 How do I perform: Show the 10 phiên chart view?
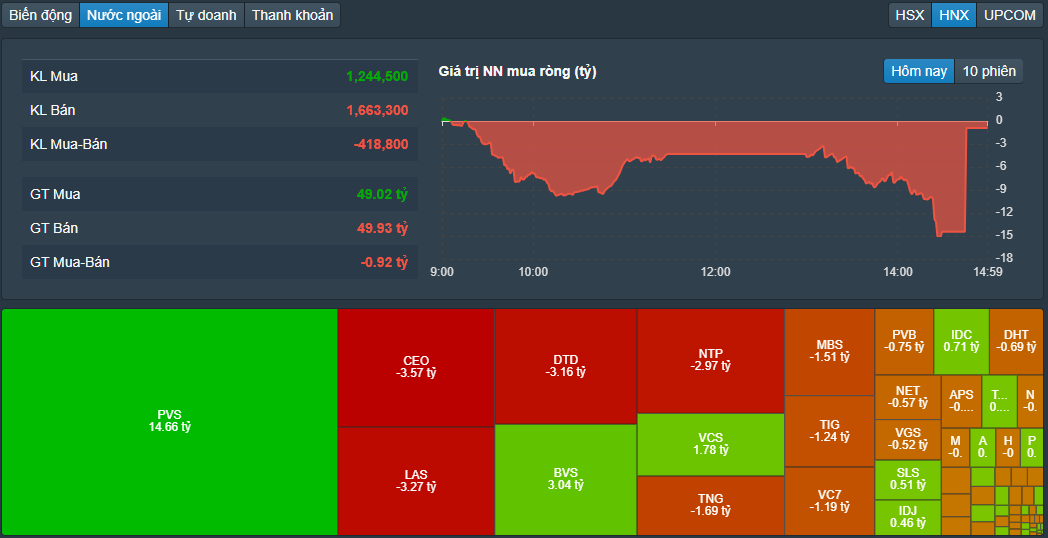989,71
